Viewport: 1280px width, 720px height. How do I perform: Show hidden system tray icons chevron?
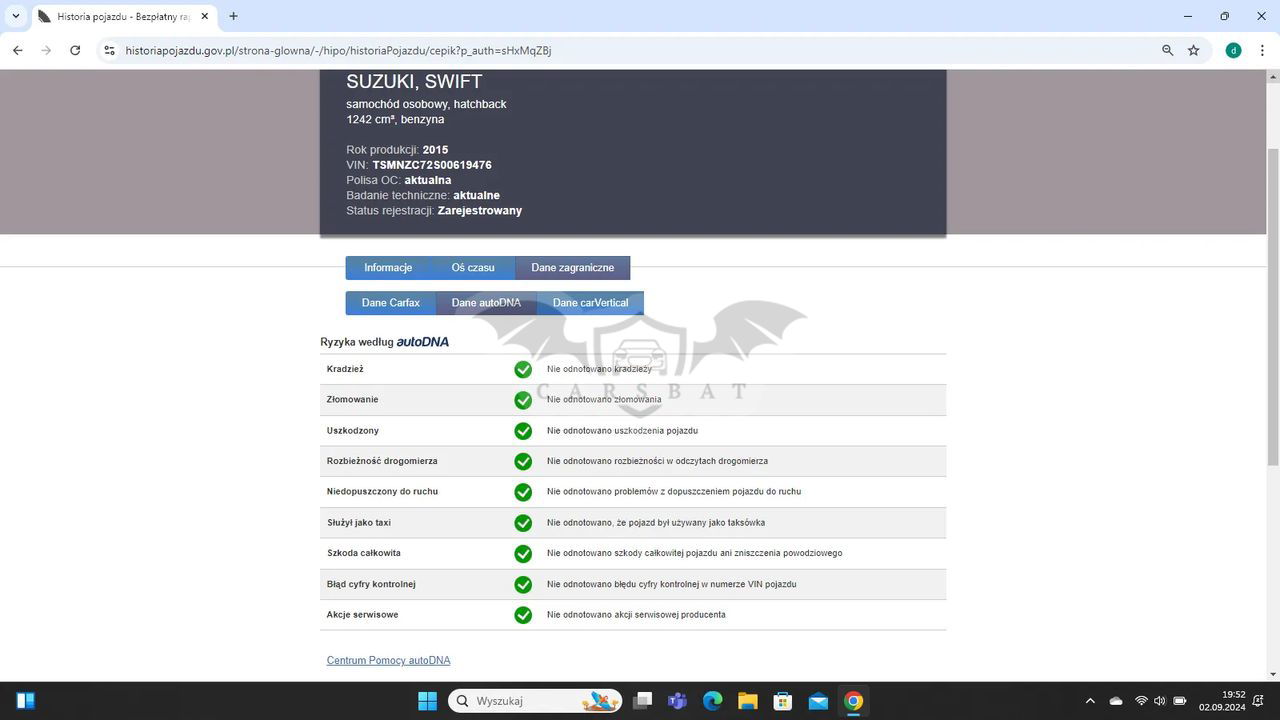coord(1090,701)
